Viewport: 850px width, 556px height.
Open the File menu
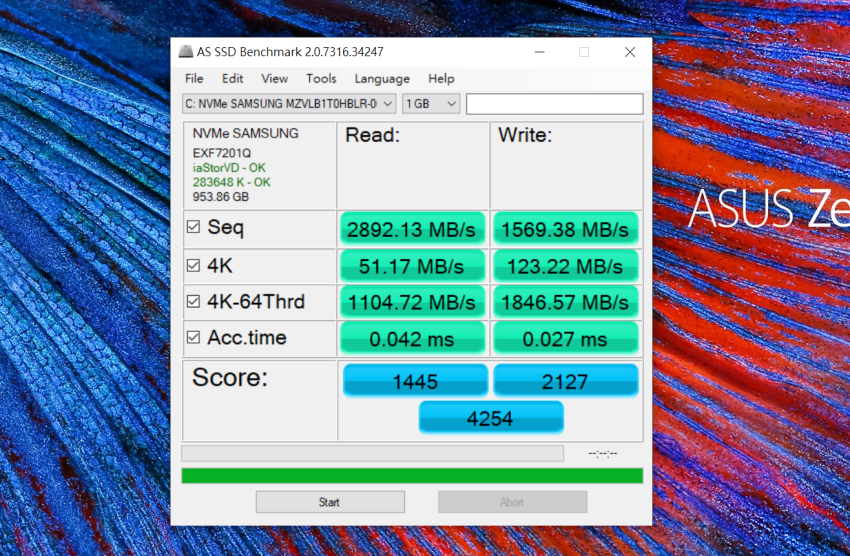pyautogui.click(x=194, y=79)
